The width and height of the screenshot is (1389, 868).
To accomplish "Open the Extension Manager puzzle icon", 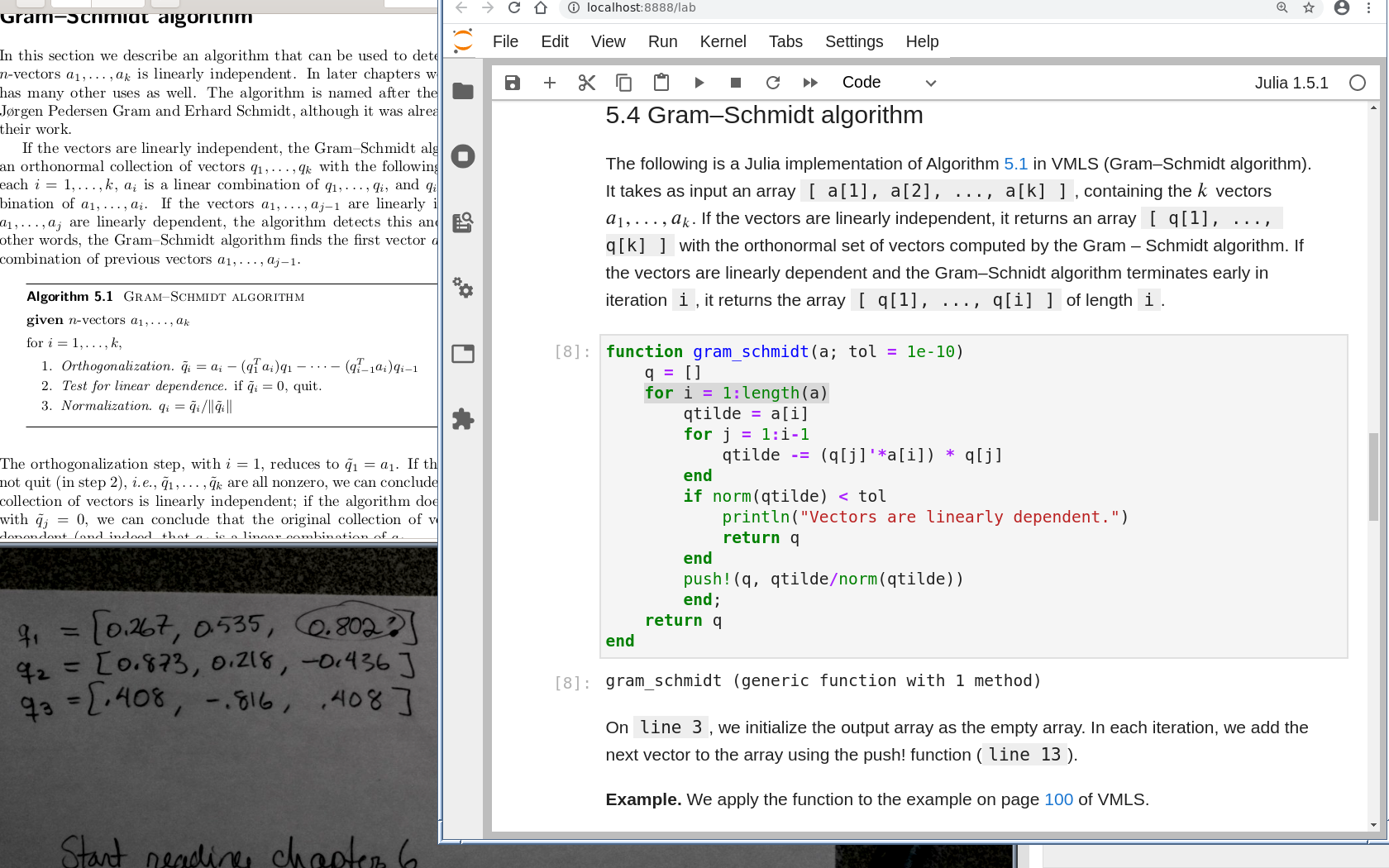I will point(463,419).
